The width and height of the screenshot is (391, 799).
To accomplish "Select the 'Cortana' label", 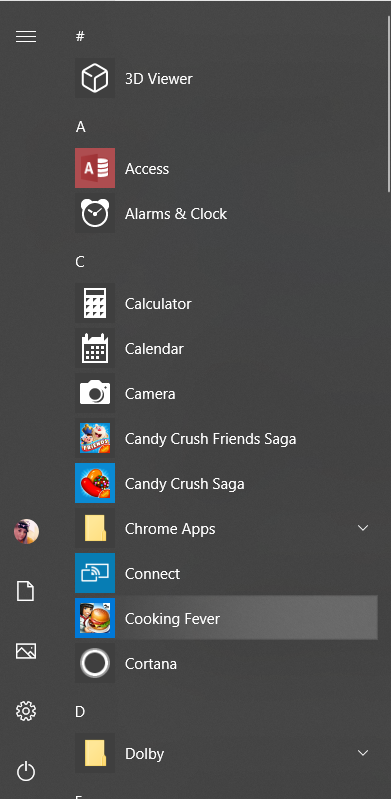I will 151,664.
